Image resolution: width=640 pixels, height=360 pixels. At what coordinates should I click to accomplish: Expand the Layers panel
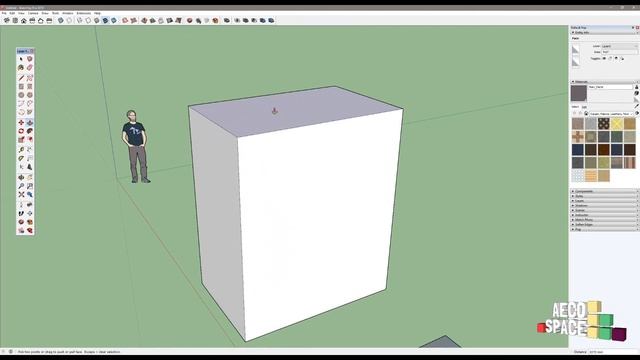coord(604,201)
